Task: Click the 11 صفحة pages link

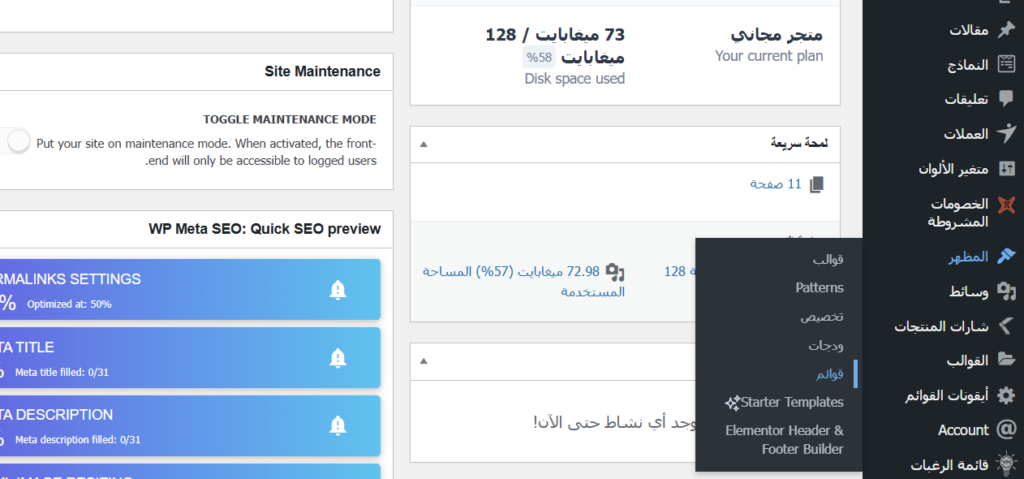Action: (x=776, y=184)
